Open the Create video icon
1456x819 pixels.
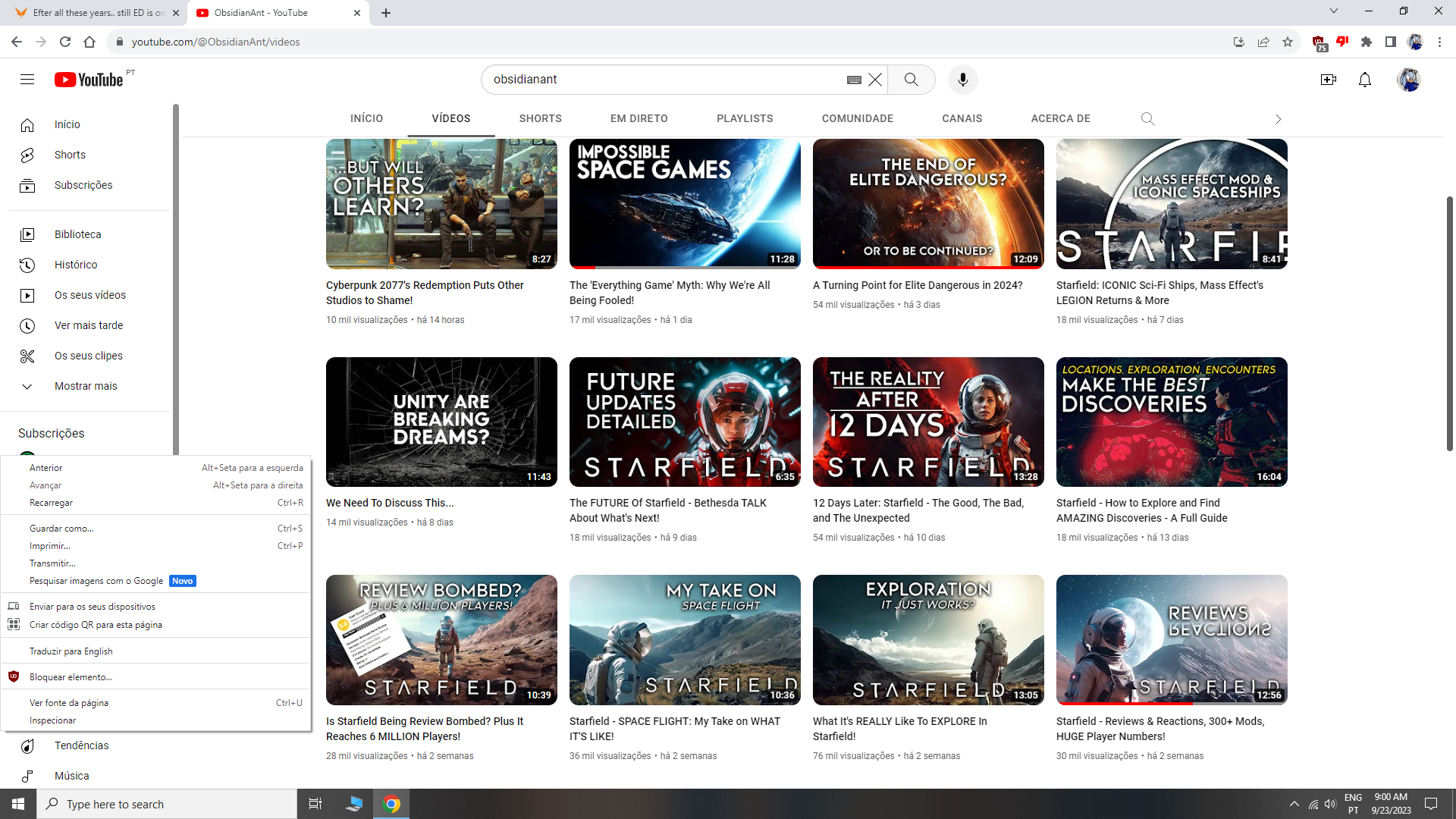tap(1328, 80)
